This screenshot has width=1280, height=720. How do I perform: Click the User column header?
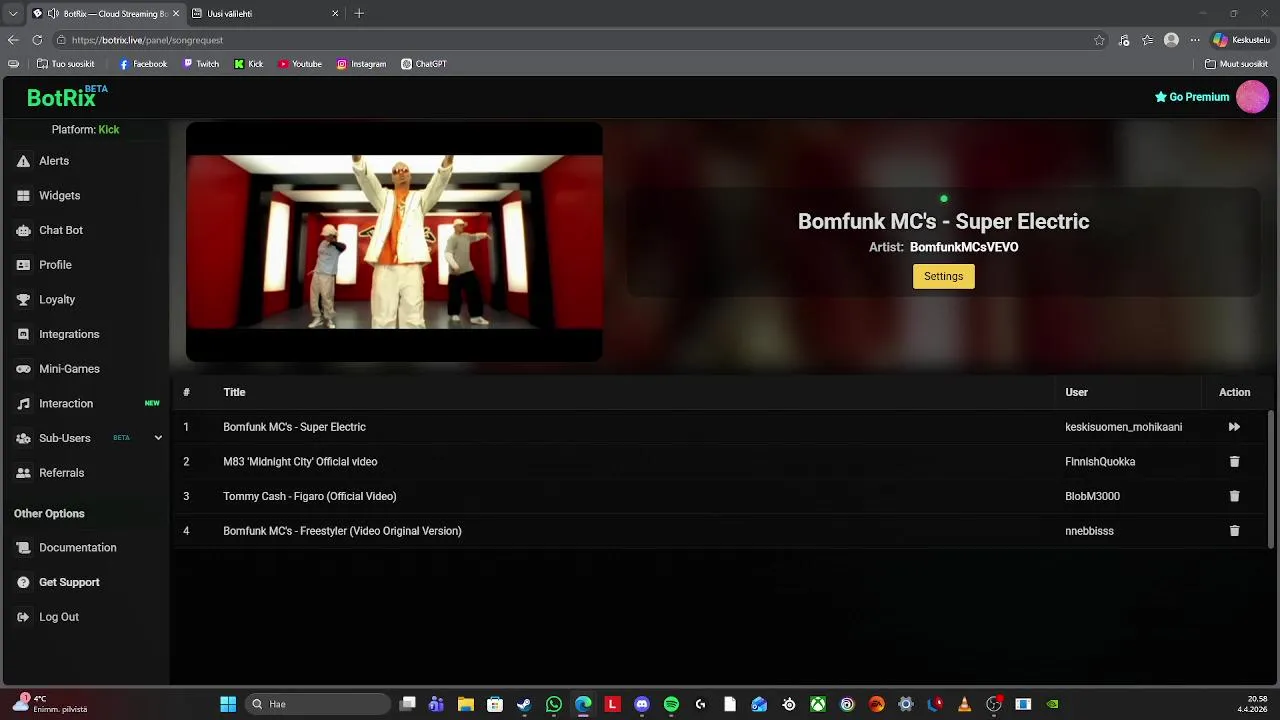coord(1076,392)
